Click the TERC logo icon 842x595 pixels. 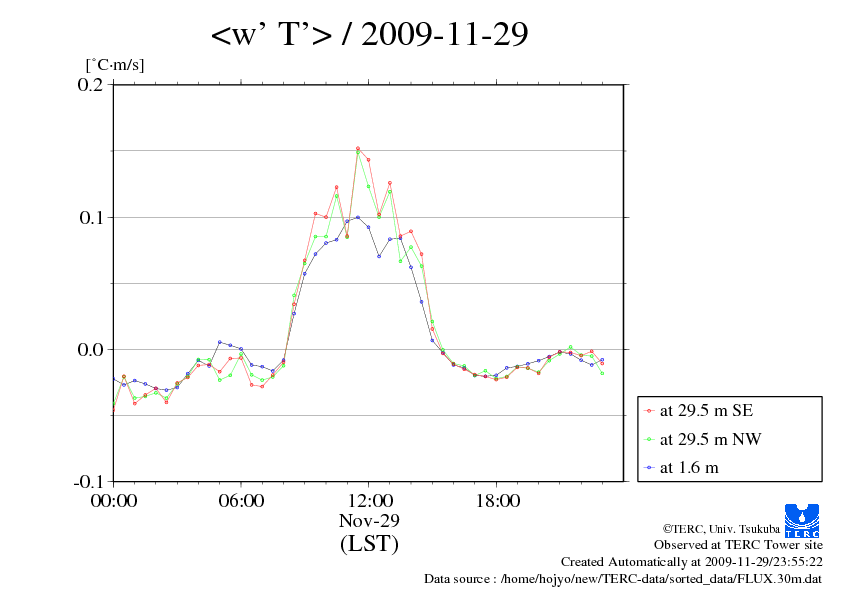(x=802, y=520)
